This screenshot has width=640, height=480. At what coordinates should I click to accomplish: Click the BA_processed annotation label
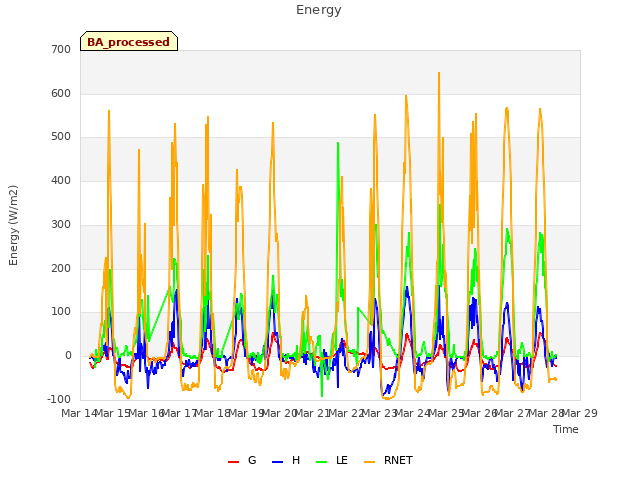click(129, 41)
